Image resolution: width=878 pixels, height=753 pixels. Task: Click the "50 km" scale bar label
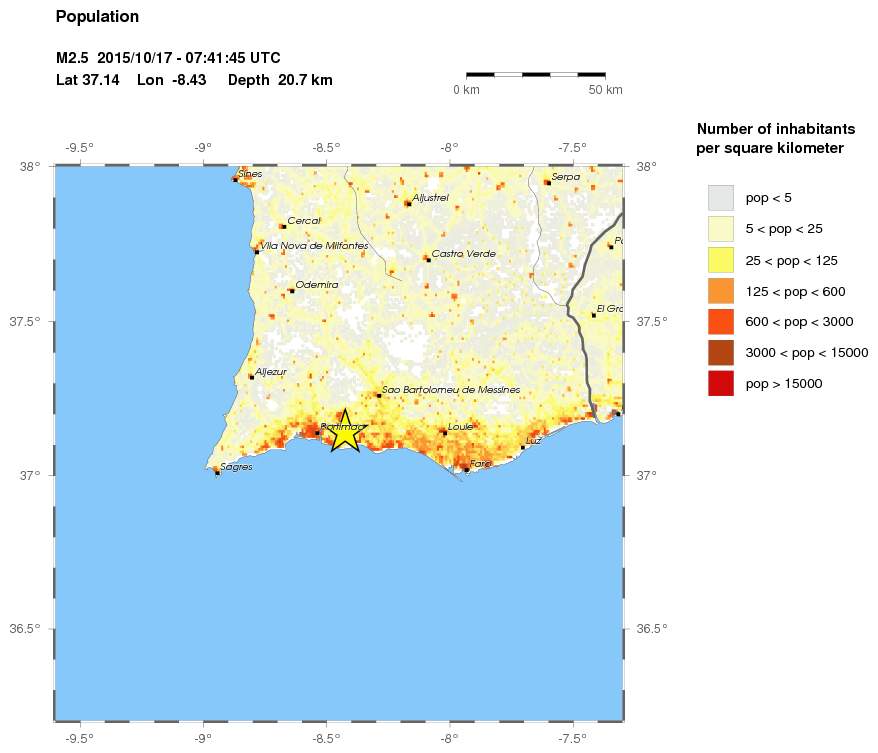[x=605, y=90]
